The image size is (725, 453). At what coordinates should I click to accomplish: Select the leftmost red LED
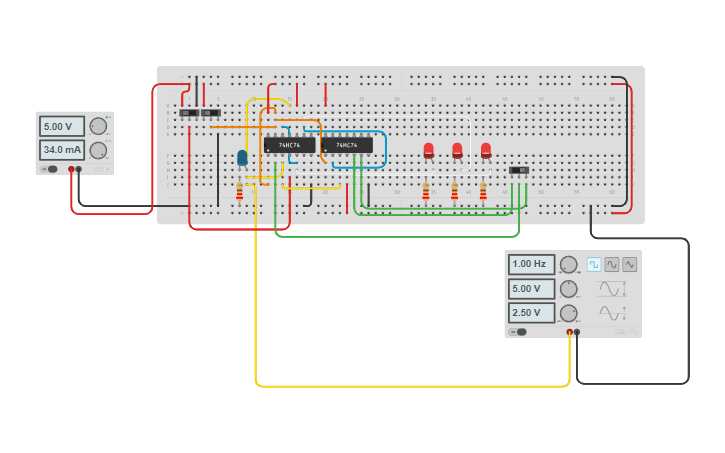pyautogui.click(x=429, y=151)
